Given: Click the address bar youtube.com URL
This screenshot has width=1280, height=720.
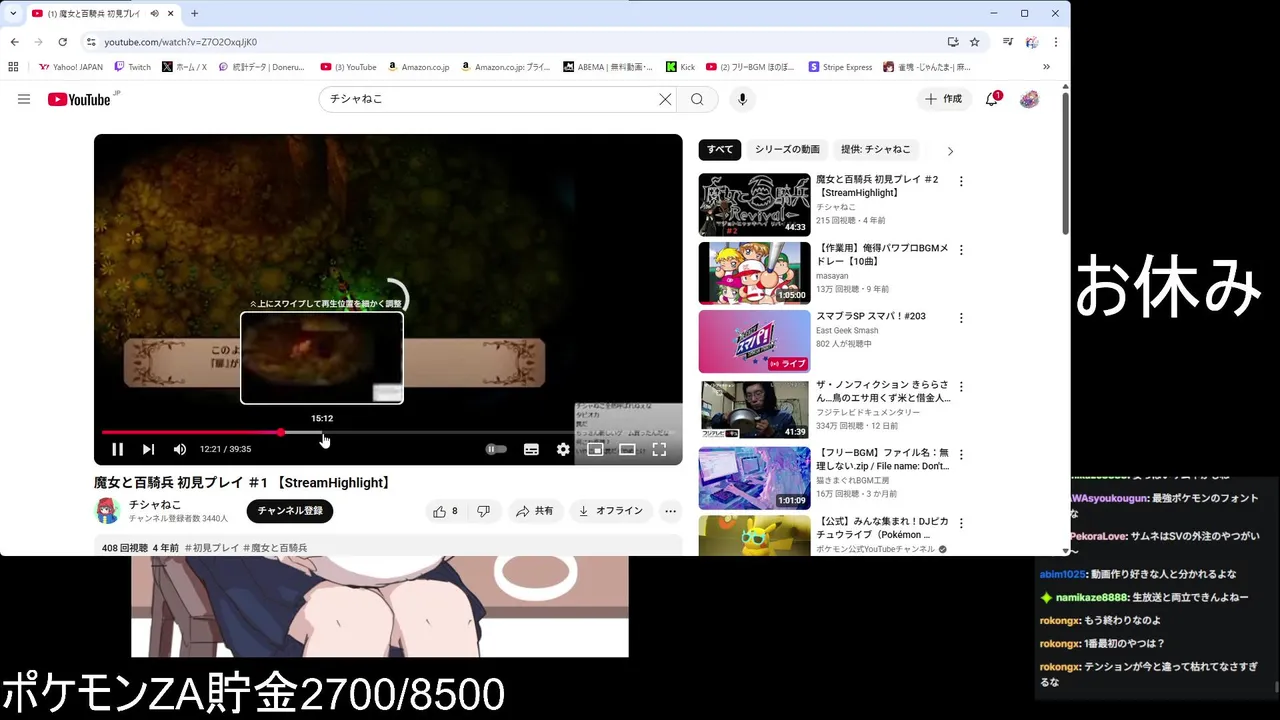Looking at the screenshot, I should [180, 42].
